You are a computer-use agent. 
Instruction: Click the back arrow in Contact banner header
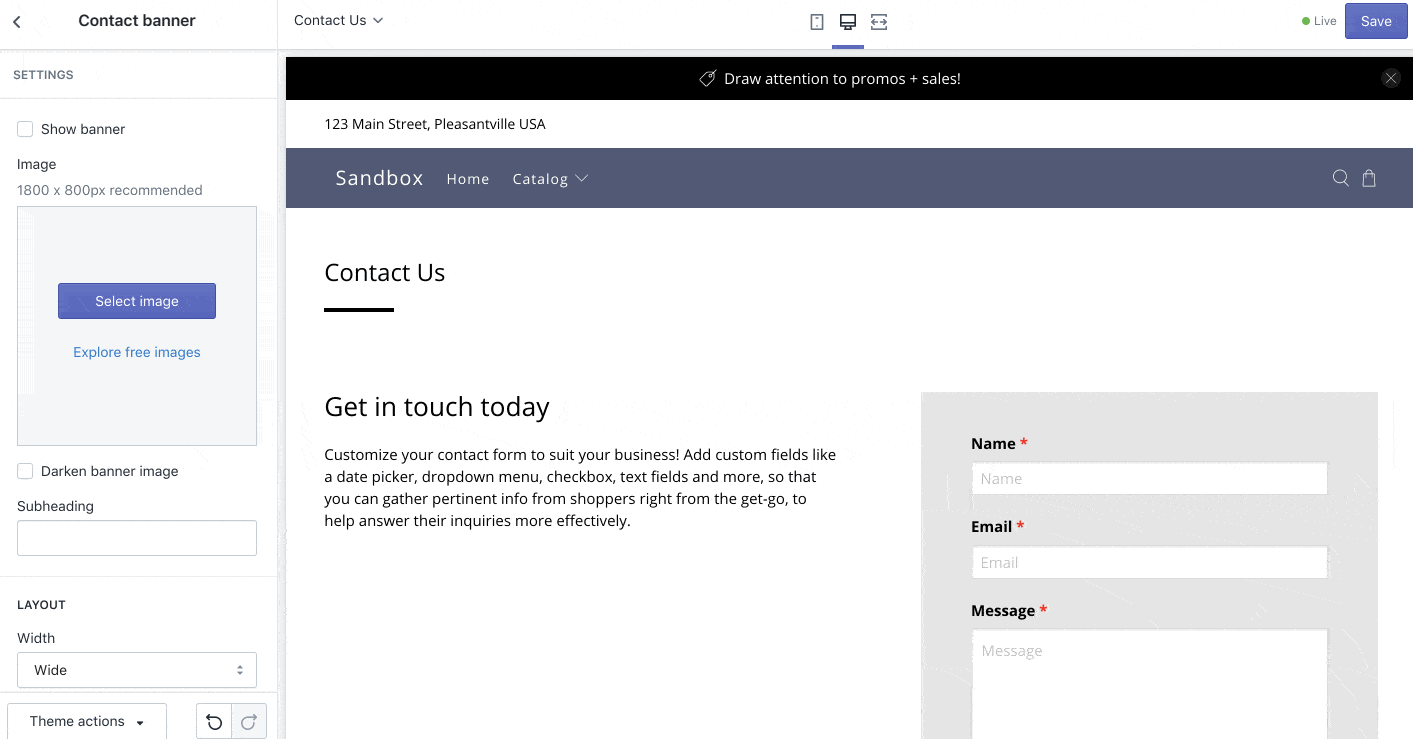click(17, 21)
